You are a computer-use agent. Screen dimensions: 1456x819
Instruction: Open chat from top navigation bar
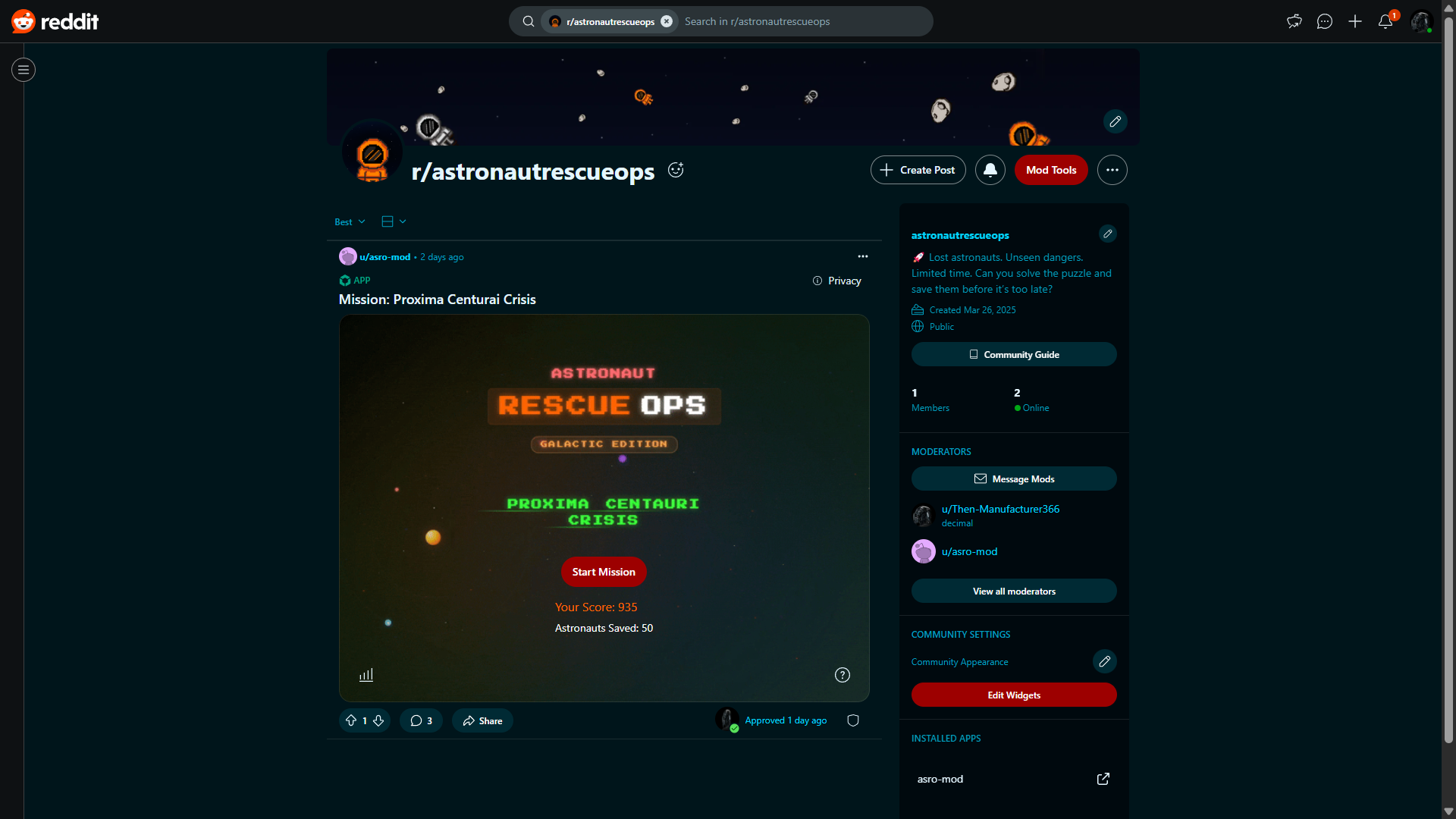[1324, 21]
